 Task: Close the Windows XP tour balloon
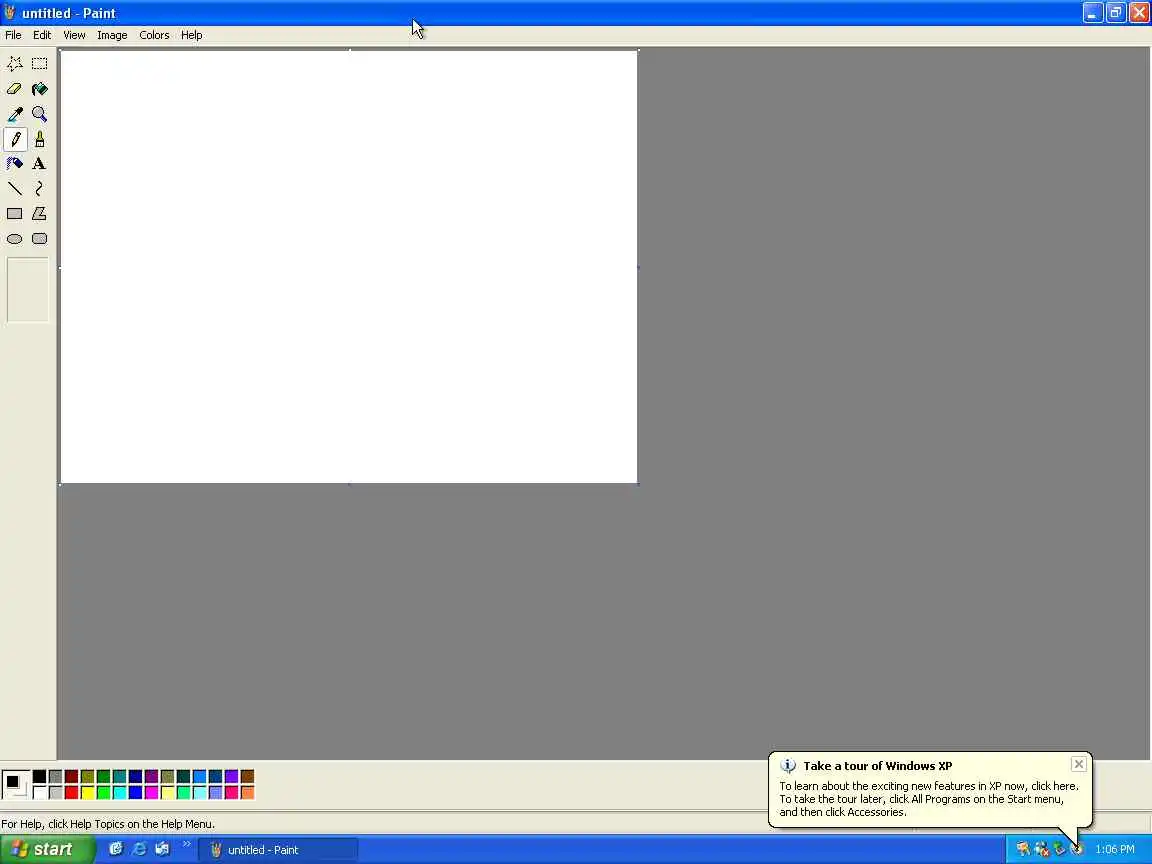(1079, 764)
